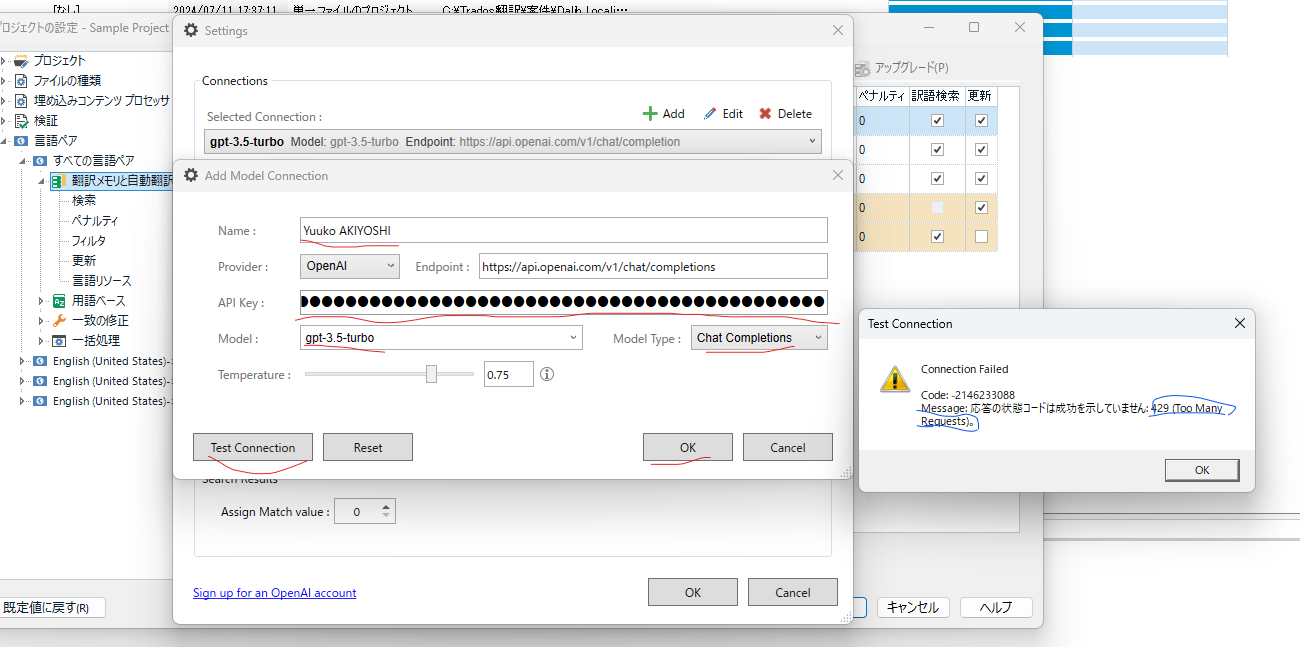
Task: Click the Delete connection red cross icon
Action: [x=765, y=113]
